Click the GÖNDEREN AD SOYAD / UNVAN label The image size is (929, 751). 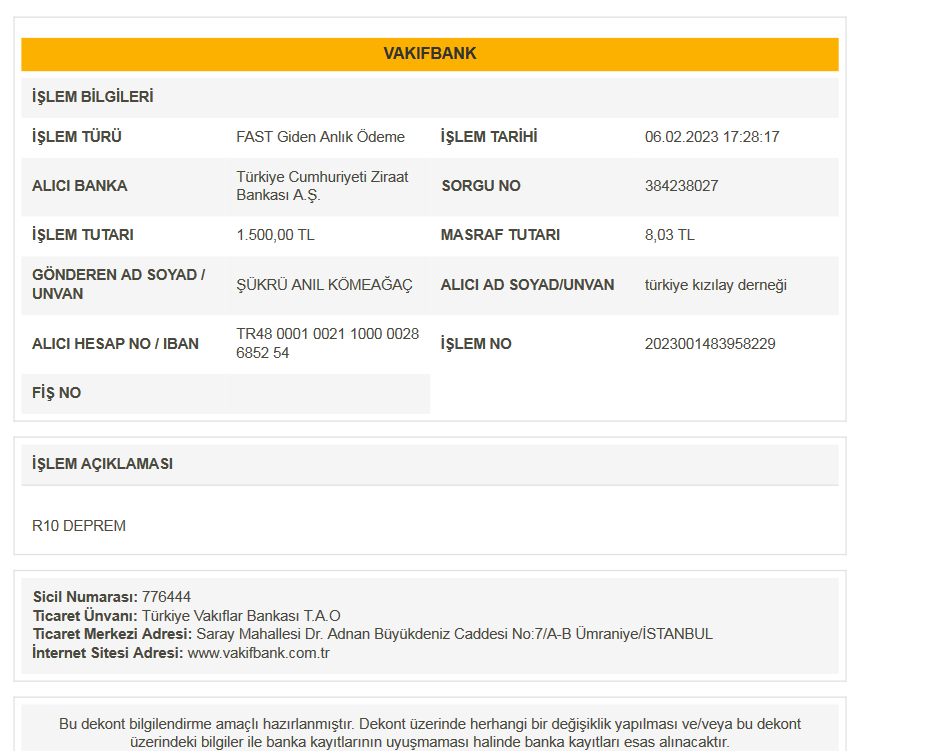[x=118, y=284]
